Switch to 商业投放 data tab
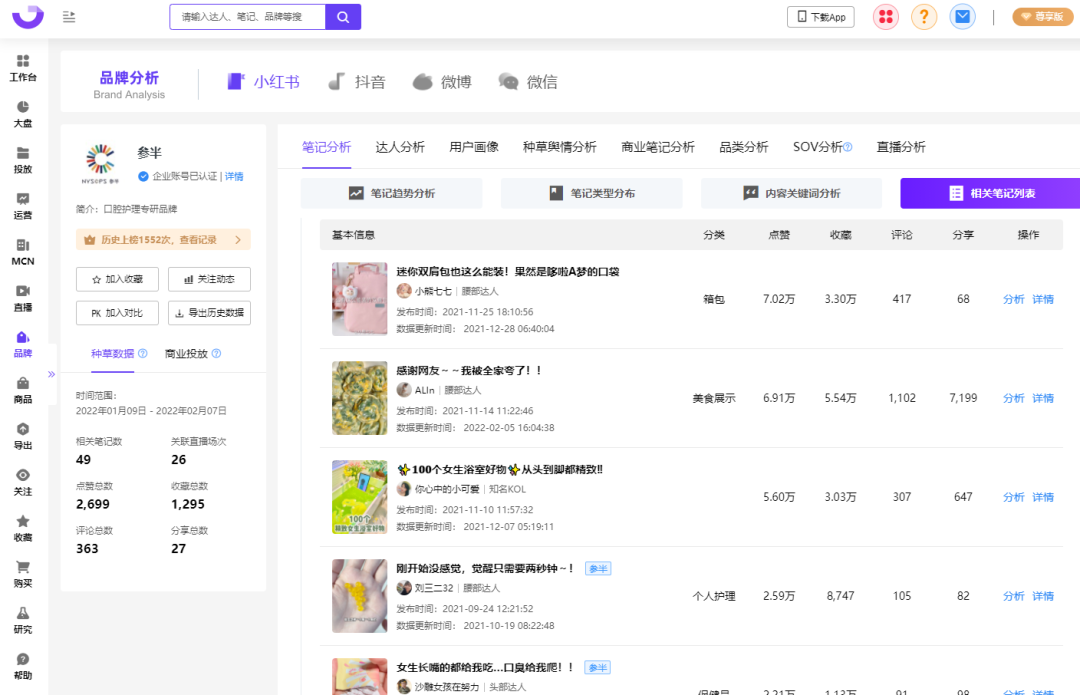 tap(186, 353)
